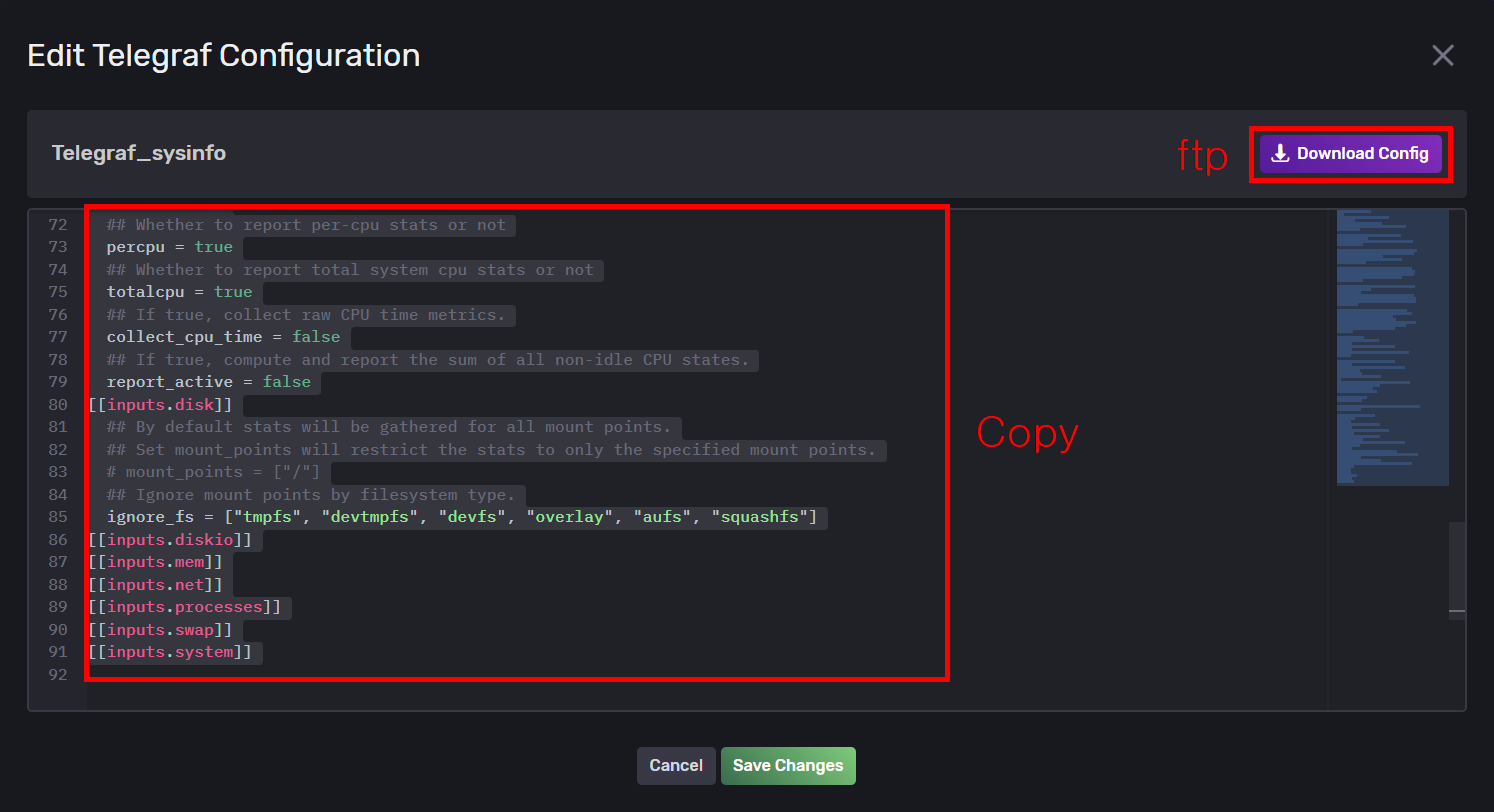
Task: Click the 'report_active = false' line
Action: (x=209, y=382)
